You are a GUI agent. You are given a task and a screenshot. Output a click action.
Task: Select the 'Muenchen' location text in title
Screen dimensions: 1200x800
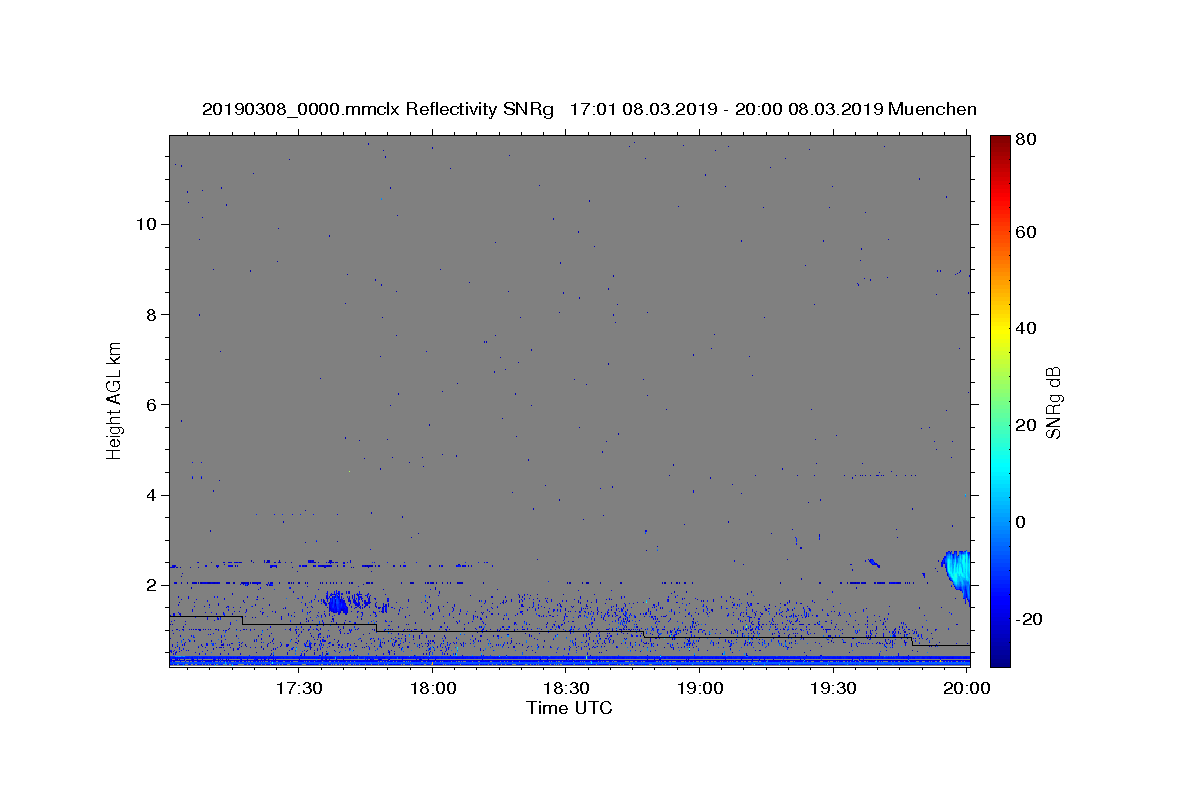coord(932,109)
